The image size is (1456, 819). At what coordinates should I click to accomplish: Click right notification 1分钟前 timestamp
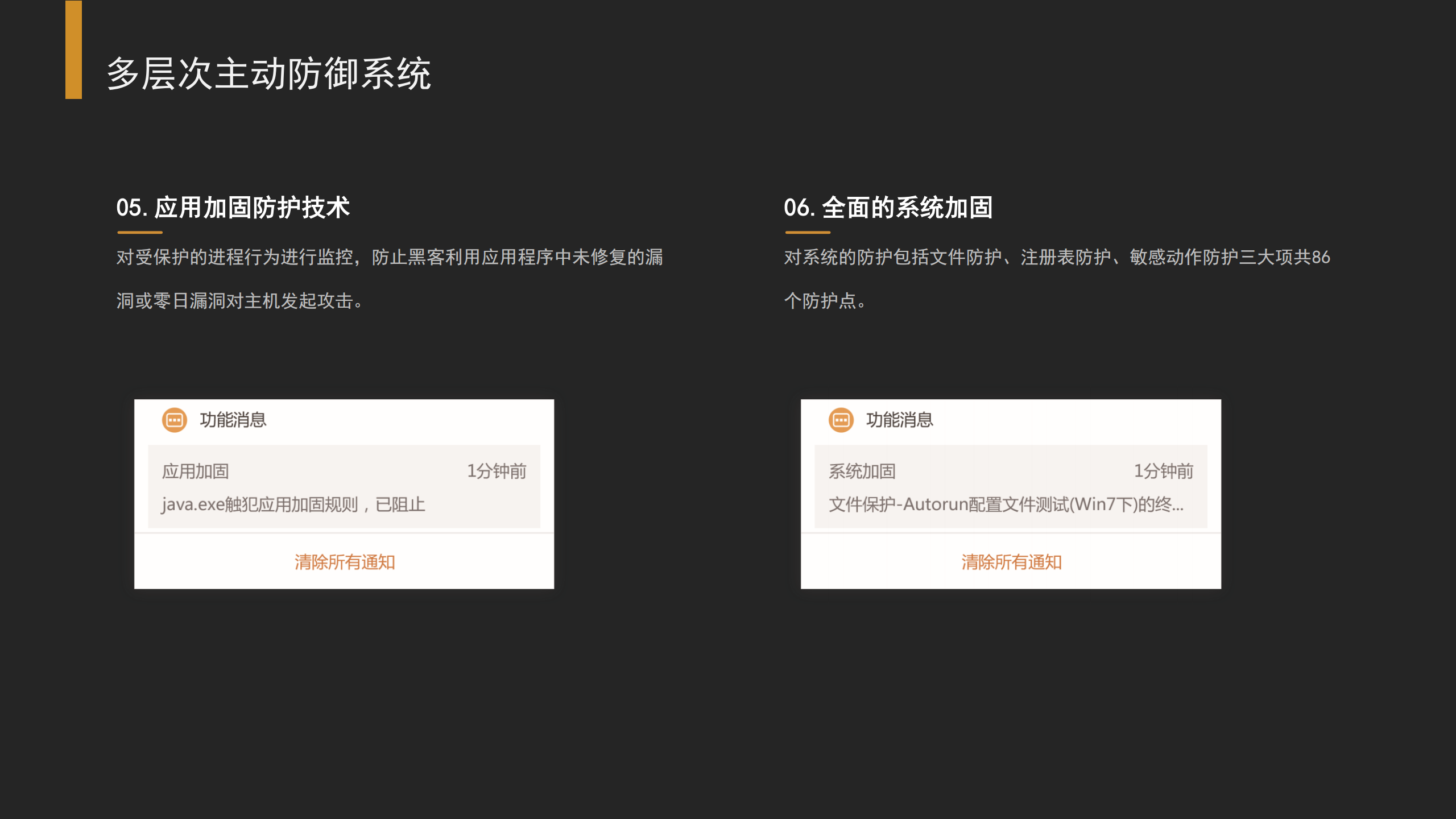pos(1163,471)
